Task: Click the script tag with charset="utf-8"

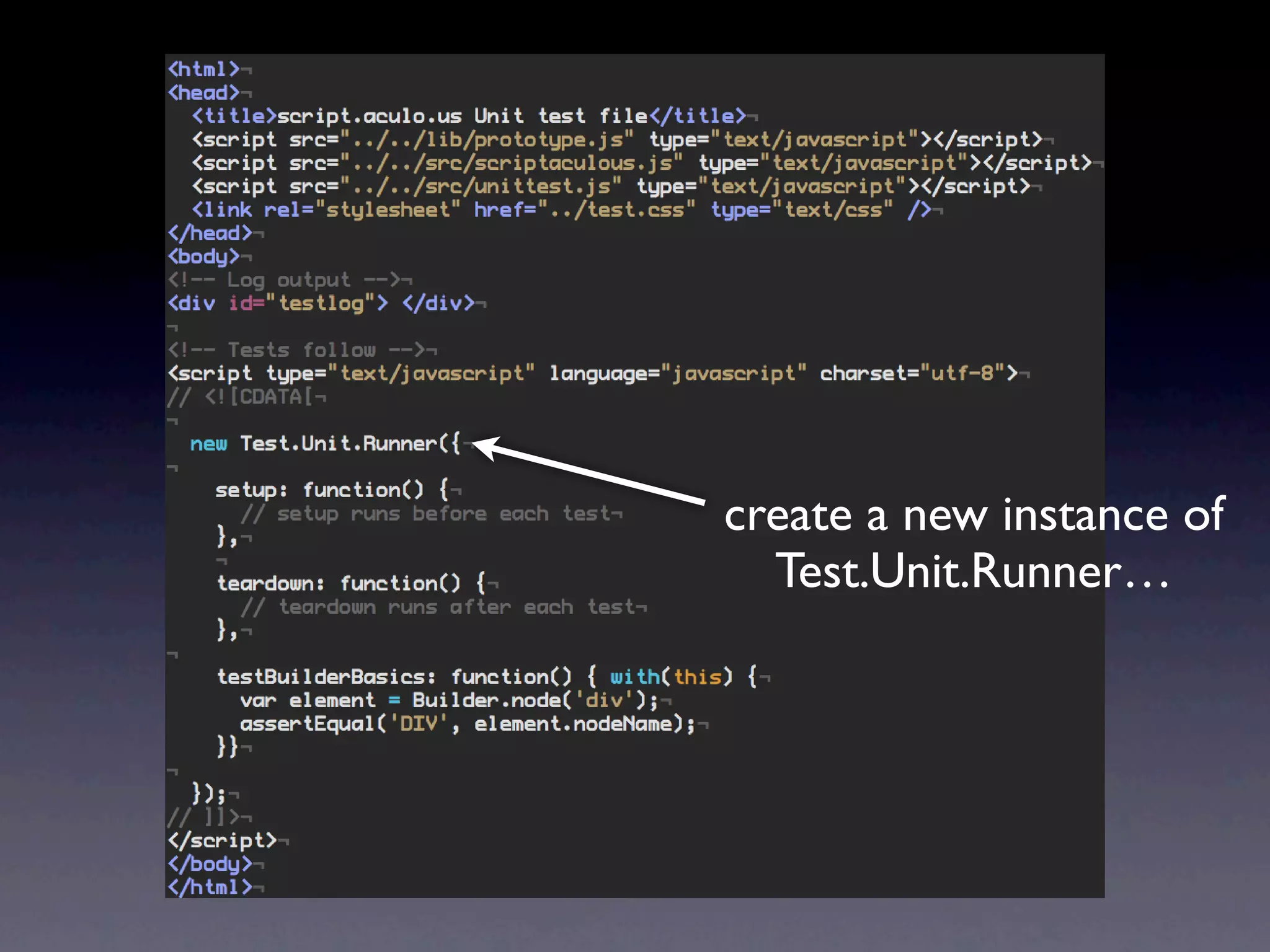Action: point(593,373)
